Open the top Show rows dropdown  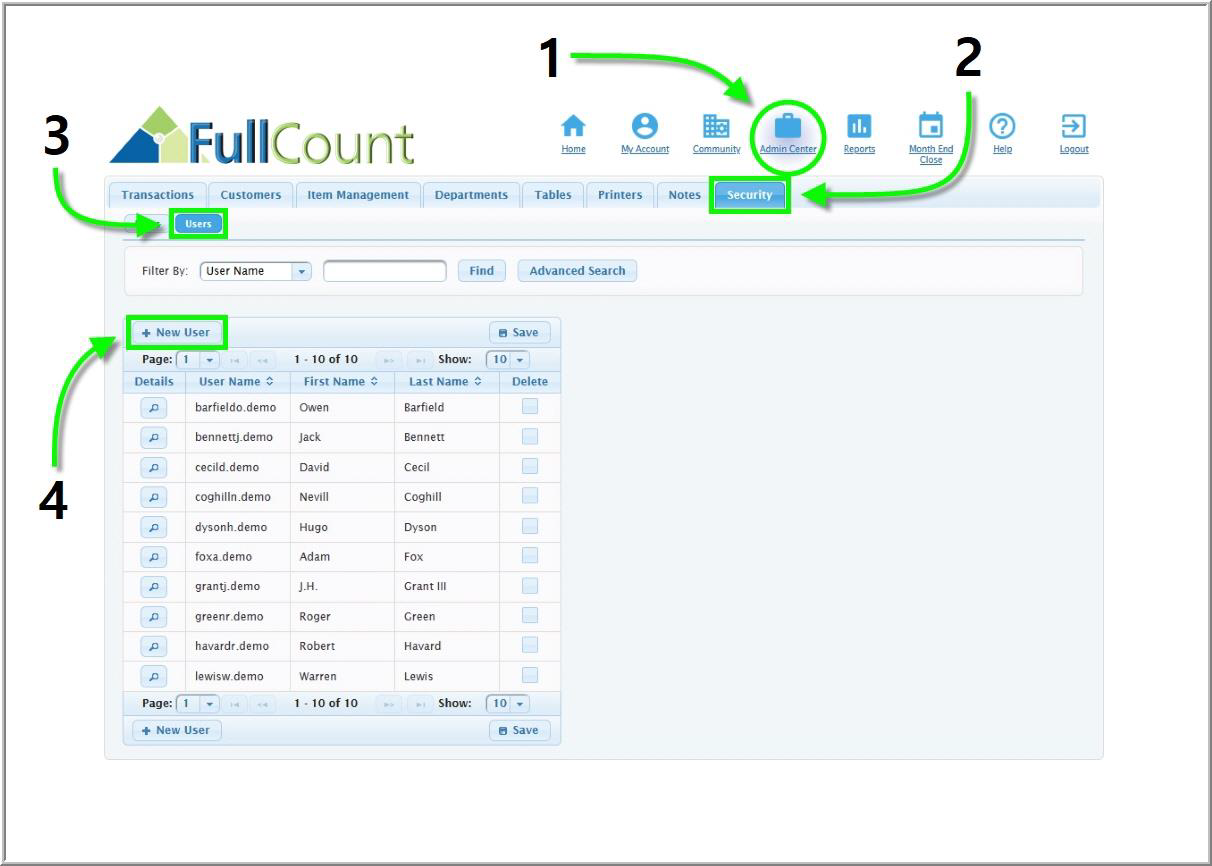point(520,359)
